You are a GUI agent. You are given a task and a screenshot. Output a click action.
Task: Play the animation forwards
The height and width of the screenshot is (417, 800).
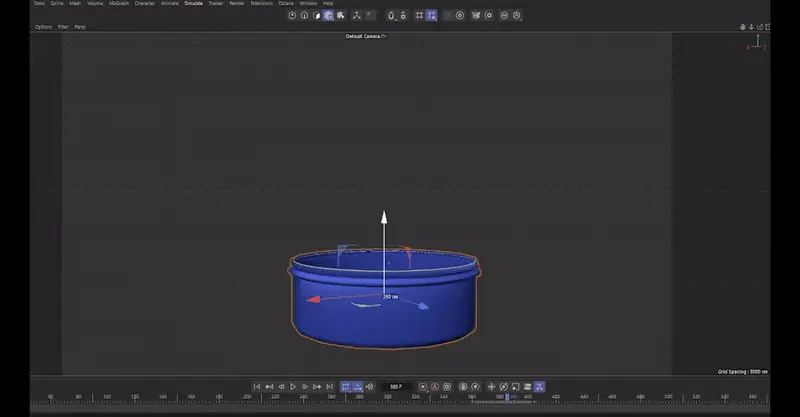(x=293, y=387)
